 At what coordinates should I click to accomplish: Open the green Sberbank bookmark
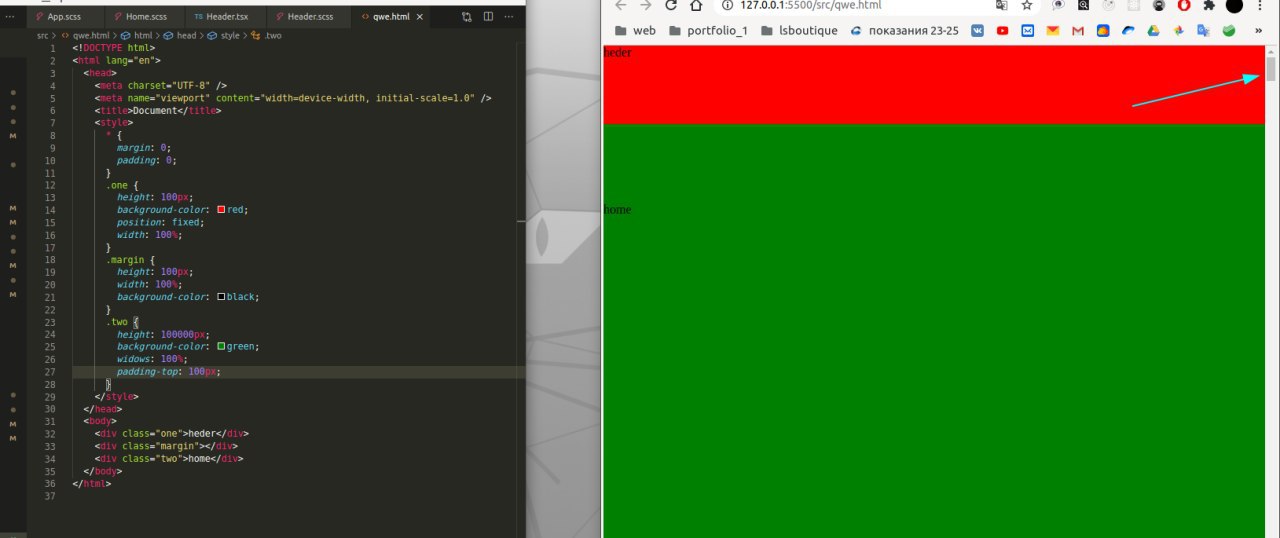coord(1229,30)
